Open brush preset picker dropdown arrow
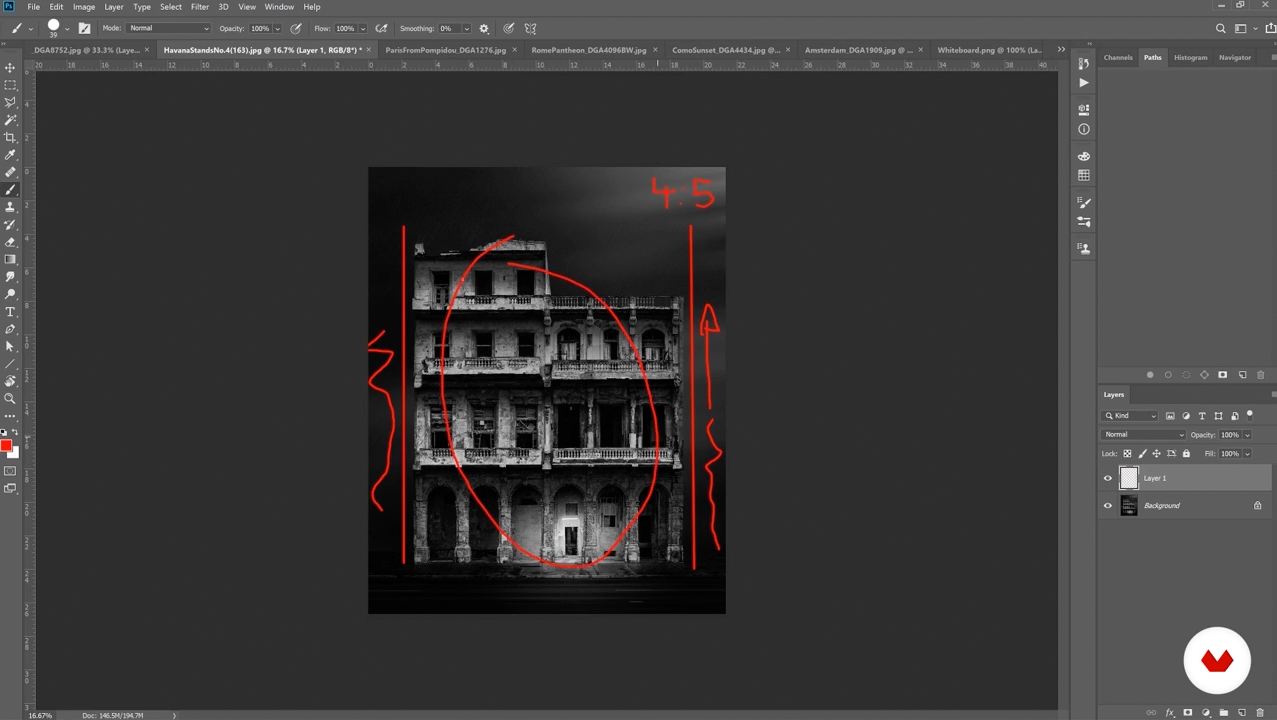Image resolution: width=1277 pixels, height=720 pixels. click(x=66, y=28)
